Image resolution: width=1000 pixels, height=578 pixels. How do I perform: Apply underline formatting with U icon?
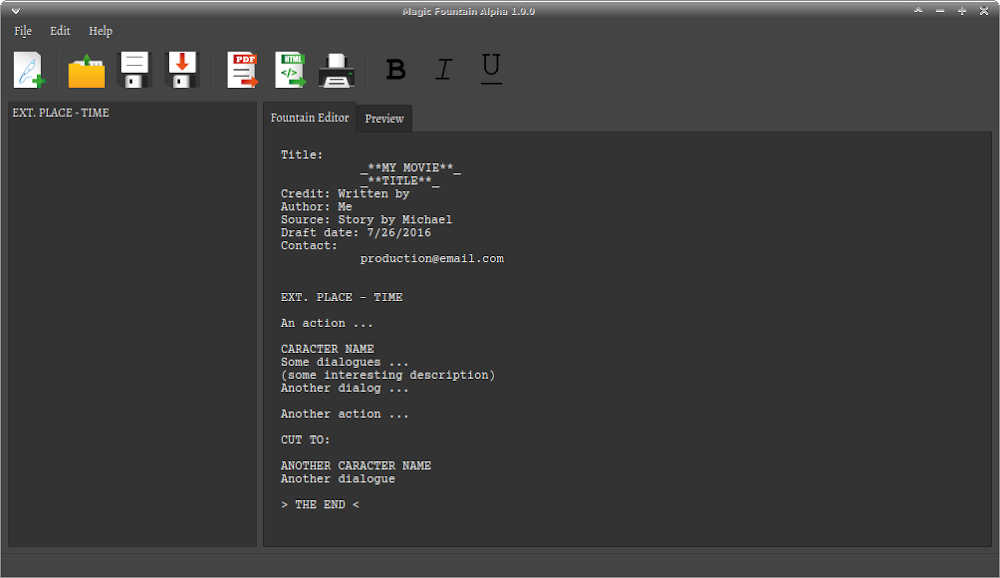tap(491, 68)
